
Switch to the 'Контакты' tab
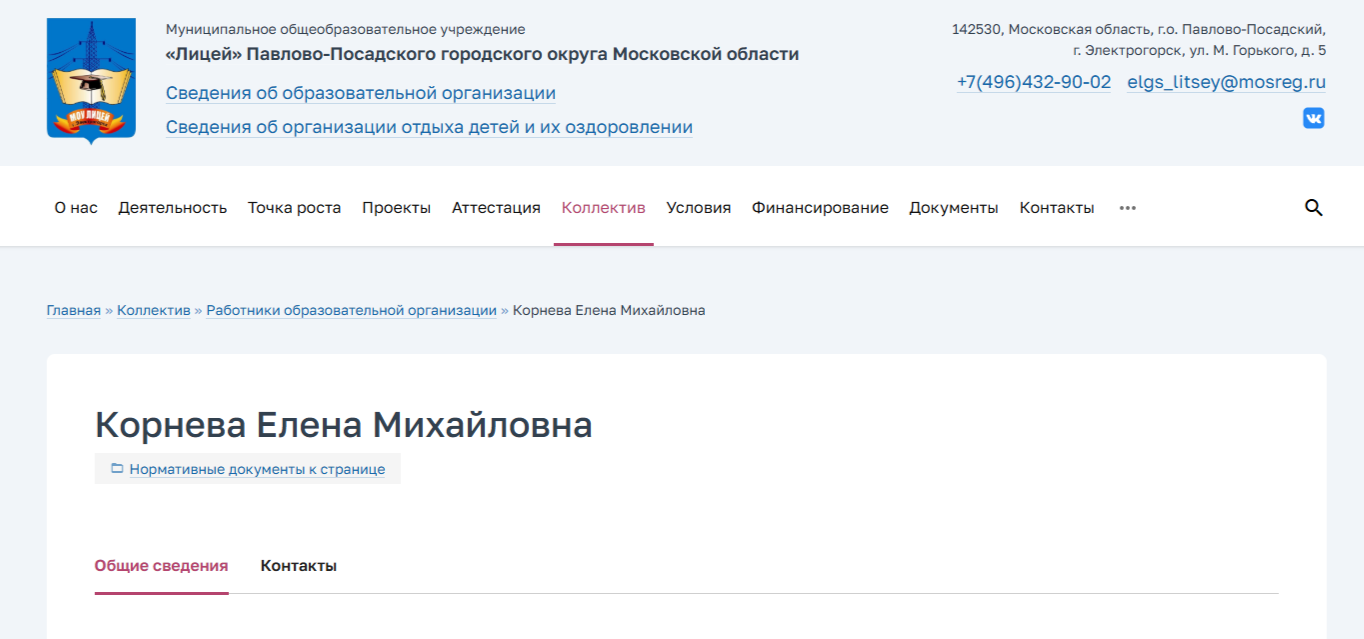click(298, 566)
